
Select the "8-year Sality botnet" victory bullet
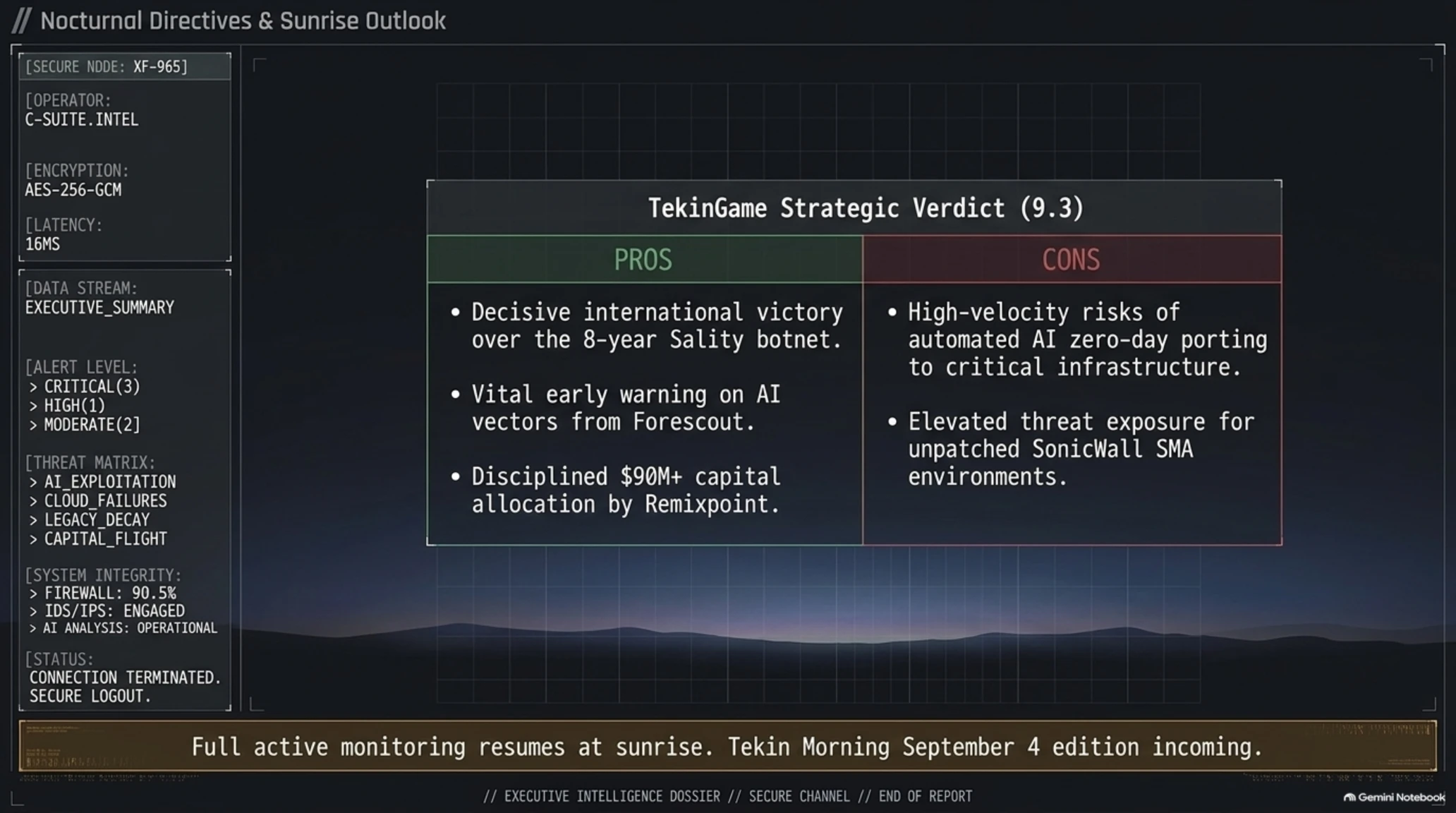point(647,326)
